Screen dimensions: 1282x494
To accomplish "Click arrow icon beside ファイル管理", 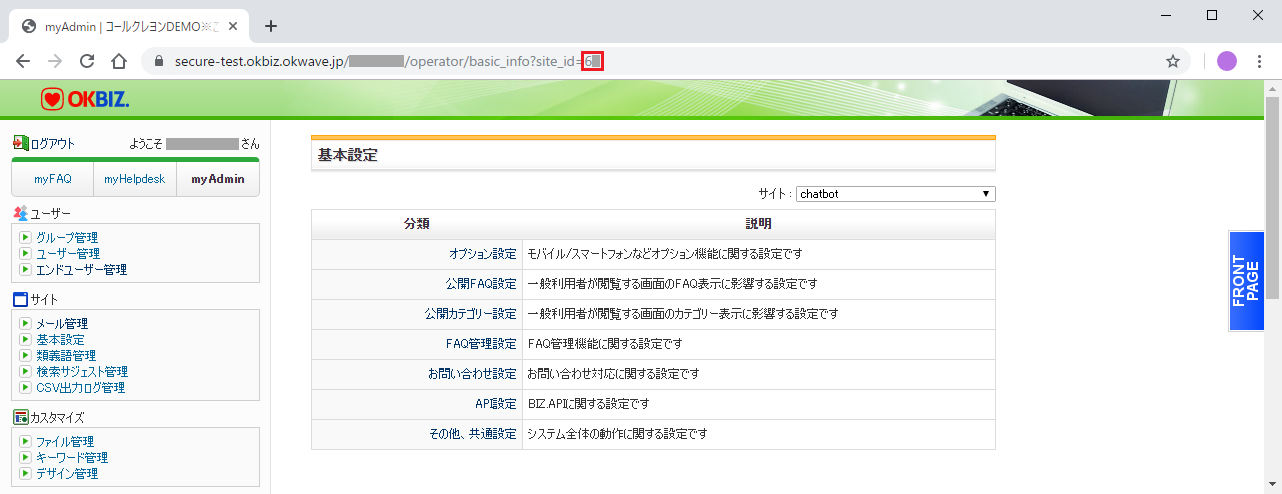I will 26,442.
